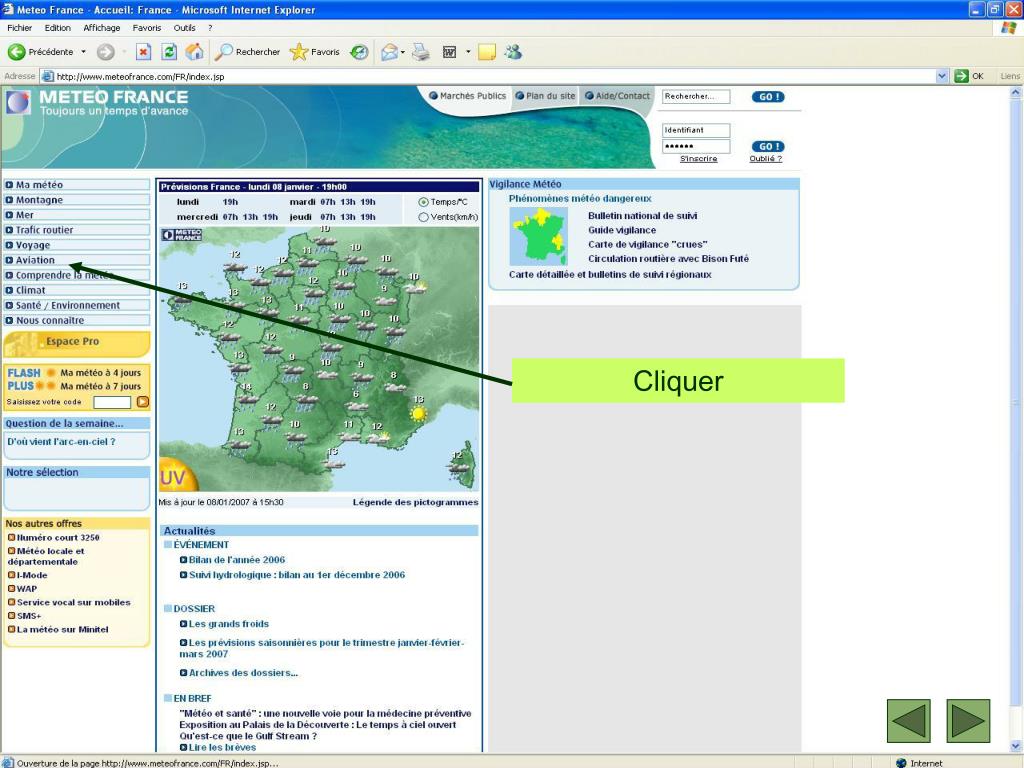Print the page using printer icon

pyautogui.click(x=421, y=52)
